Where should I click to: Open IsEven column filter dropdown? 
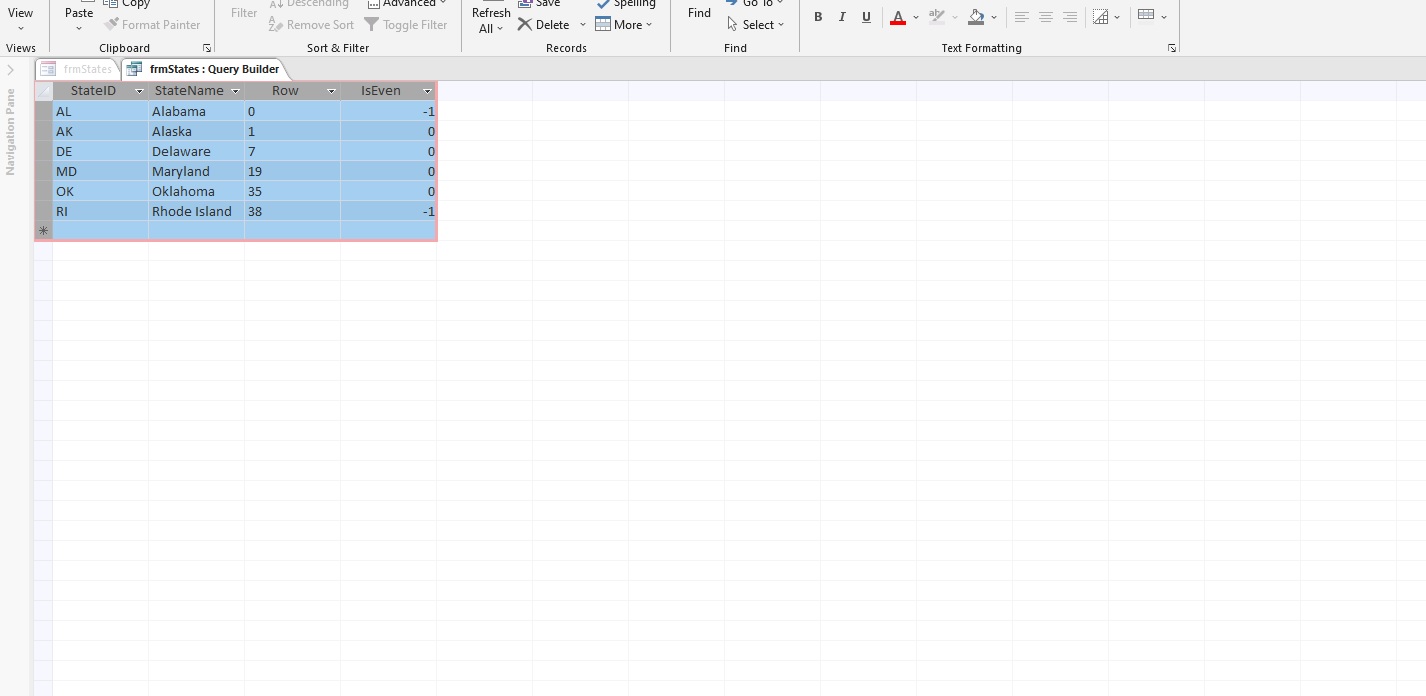pyautogui.click(x=427, y=91)
